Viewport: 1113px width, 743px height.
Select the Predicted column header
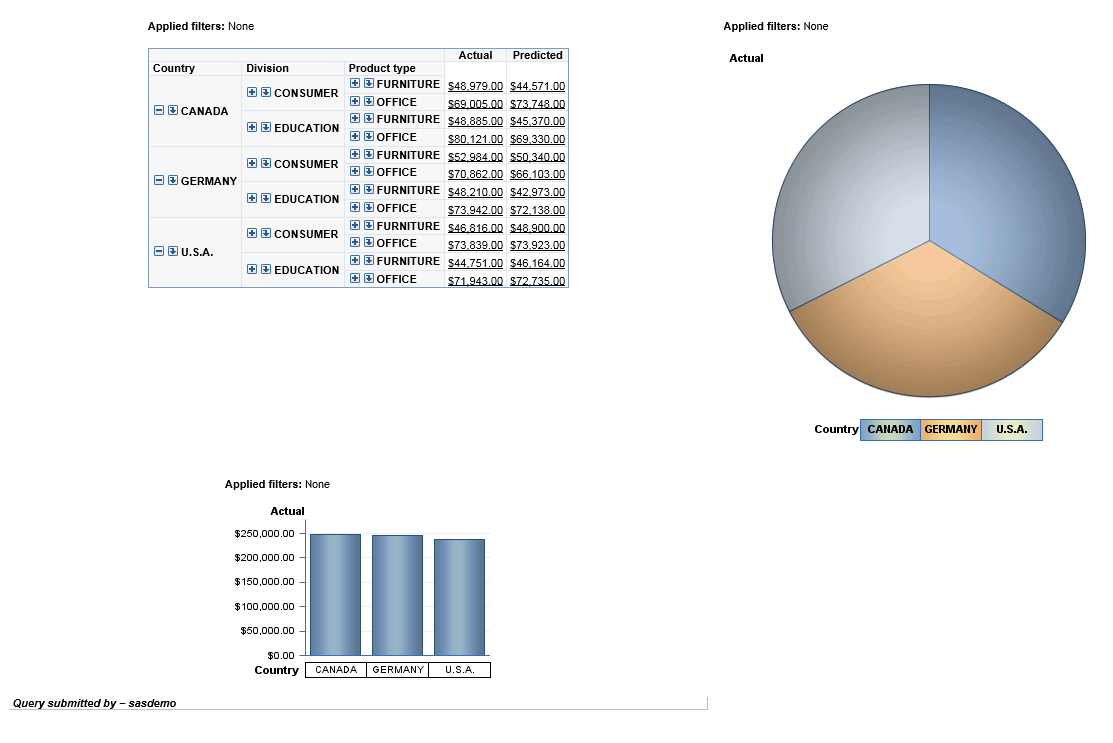pyautogui.click(x=537, y=55)
